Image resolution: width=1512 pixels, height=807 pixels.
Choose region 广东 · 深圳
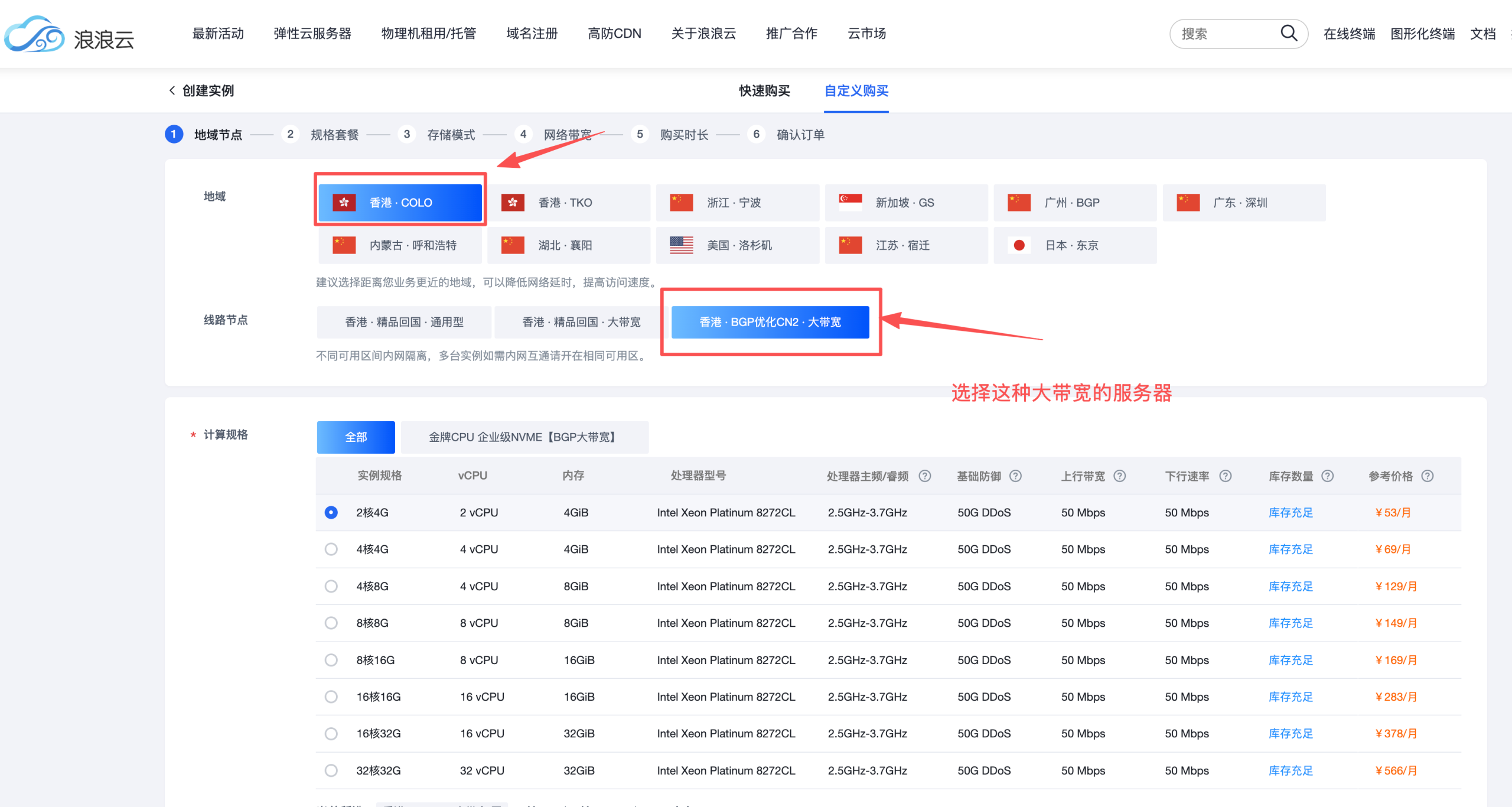click(1244, 203)
